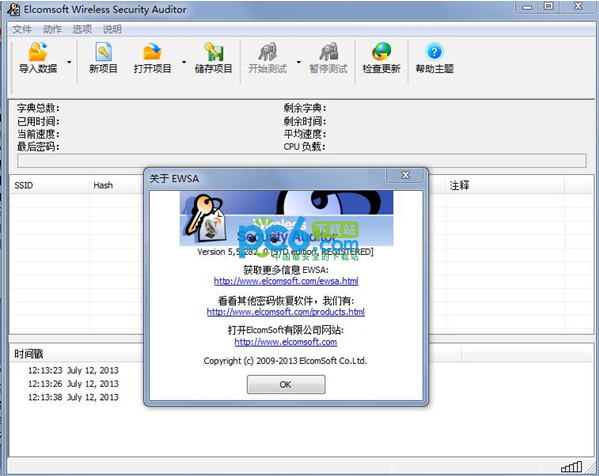Expand the Start Test dropdown arrow
Image resolution: width=599 pixels, height=476 pixels.
pos(299,62)
